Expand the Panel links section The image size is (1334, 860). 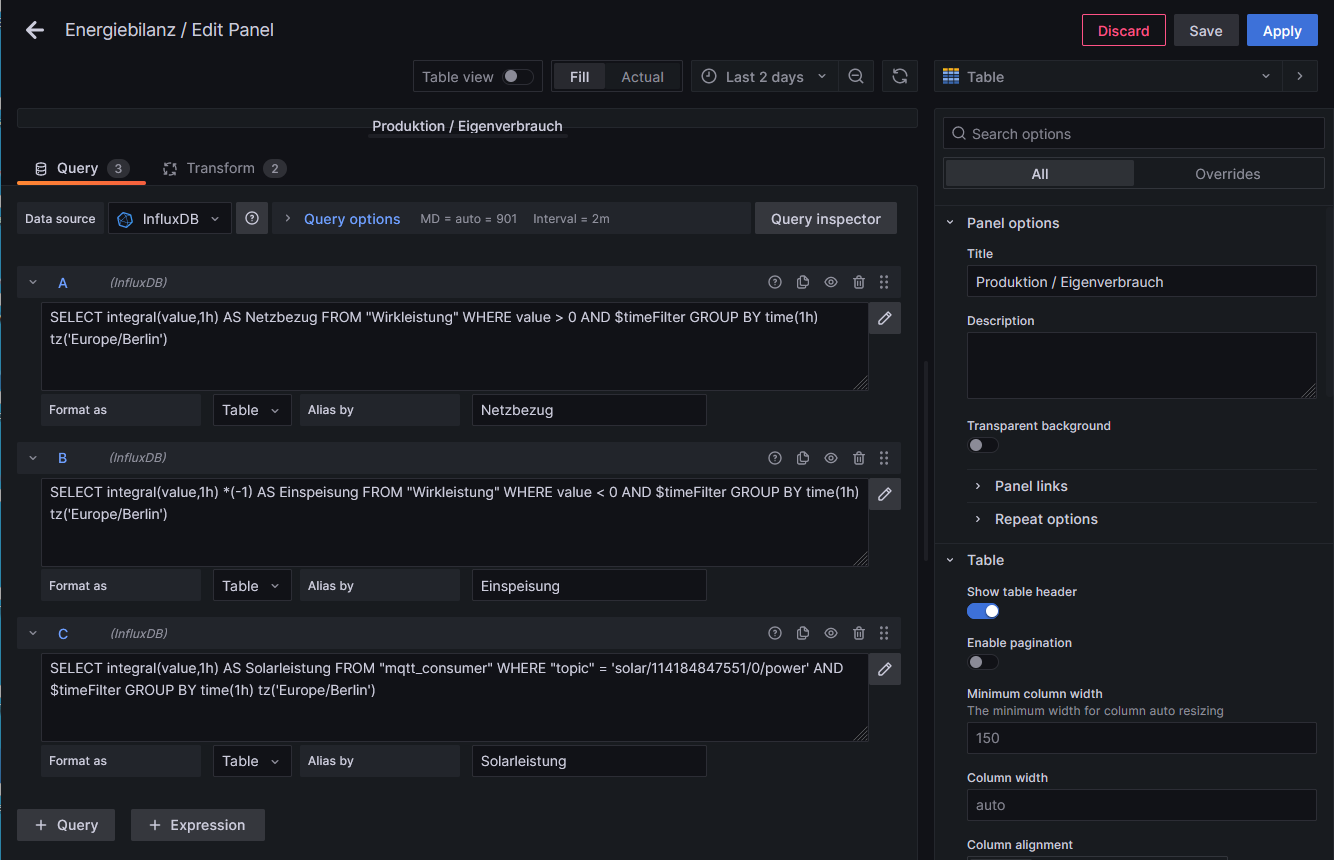1031,486
